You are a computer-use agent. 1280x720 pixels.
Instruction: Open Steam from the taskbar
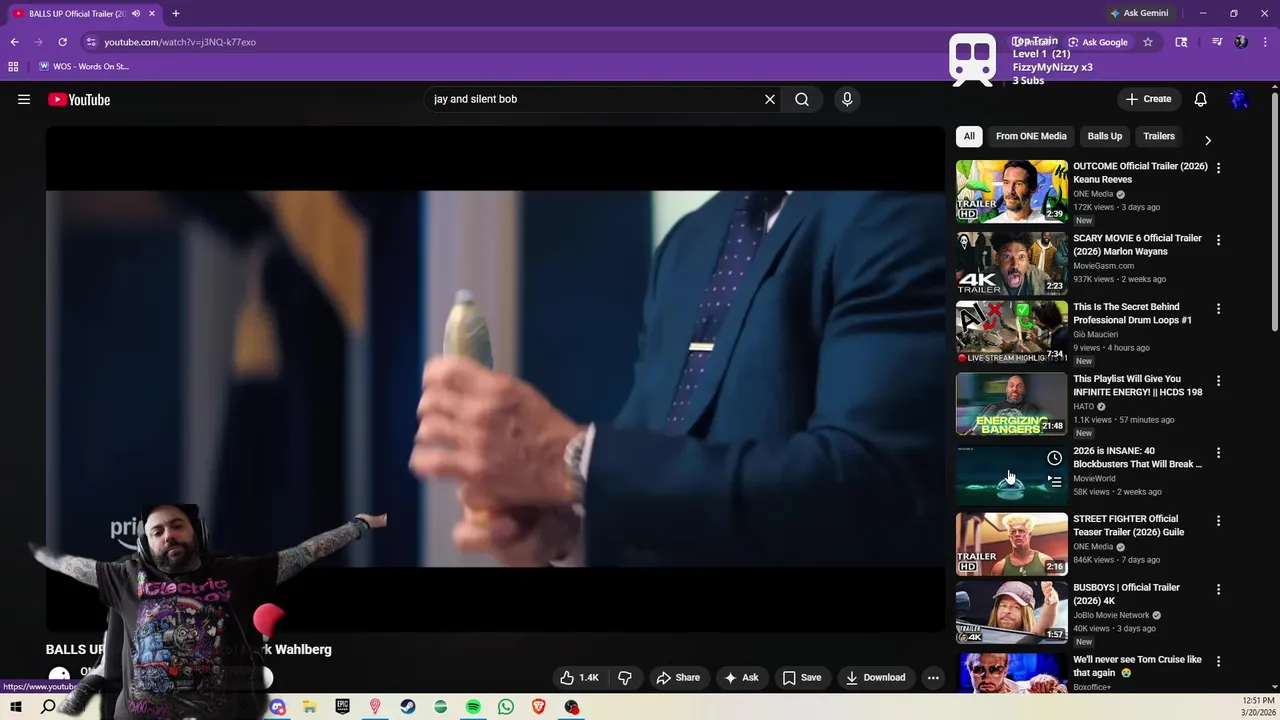point(408,707)
